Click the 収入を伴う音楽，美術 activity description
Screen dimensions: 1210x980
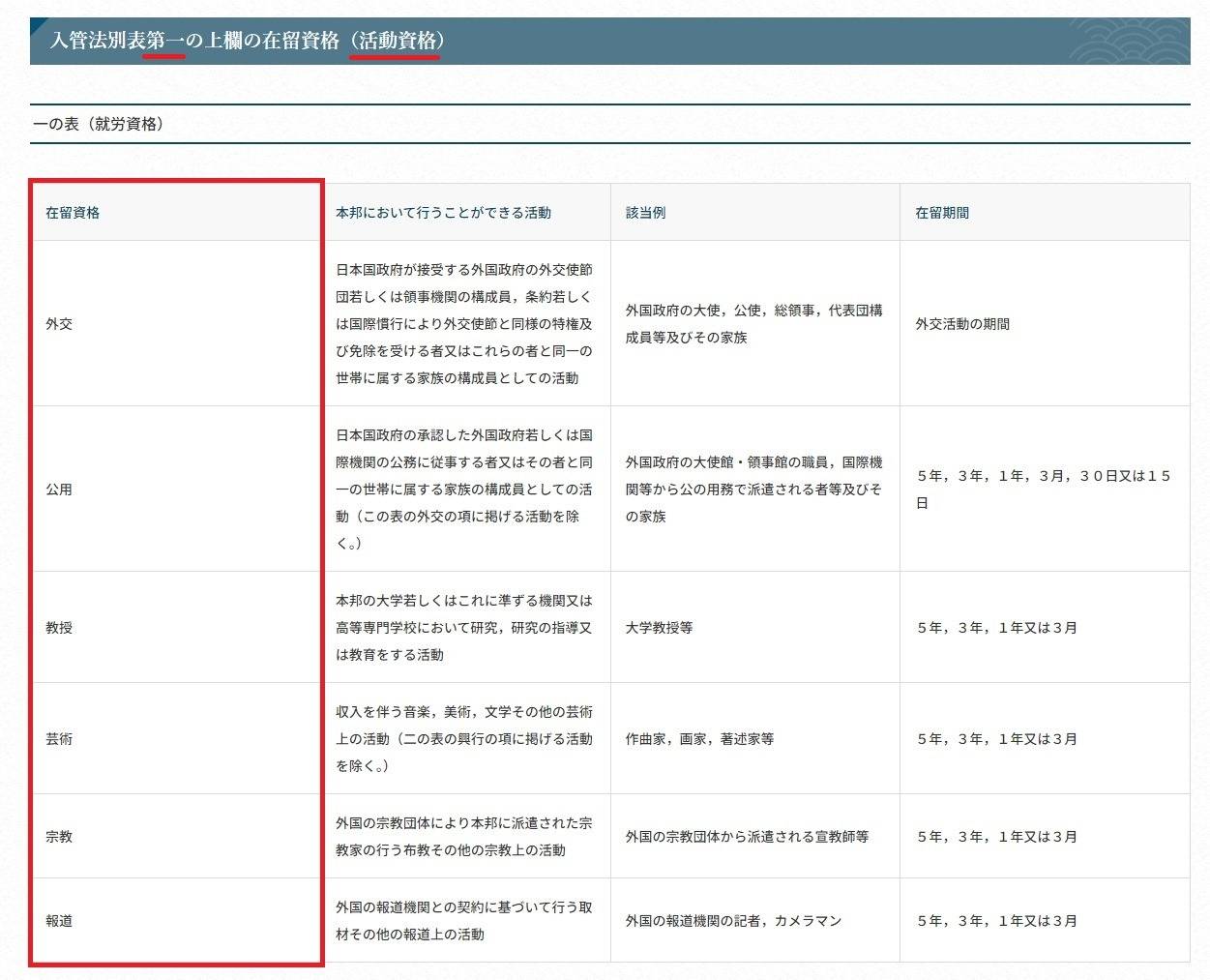click(x=464, y=739)
